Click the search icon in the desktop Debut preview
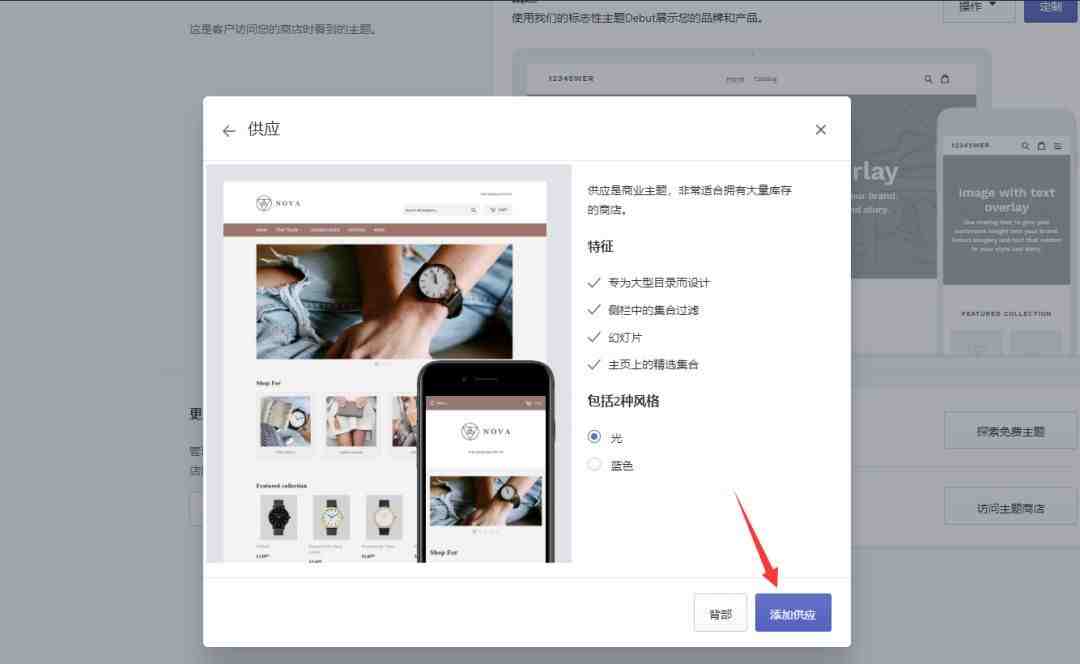Screen dimensions: 1080x664 (x=928, y=79)
